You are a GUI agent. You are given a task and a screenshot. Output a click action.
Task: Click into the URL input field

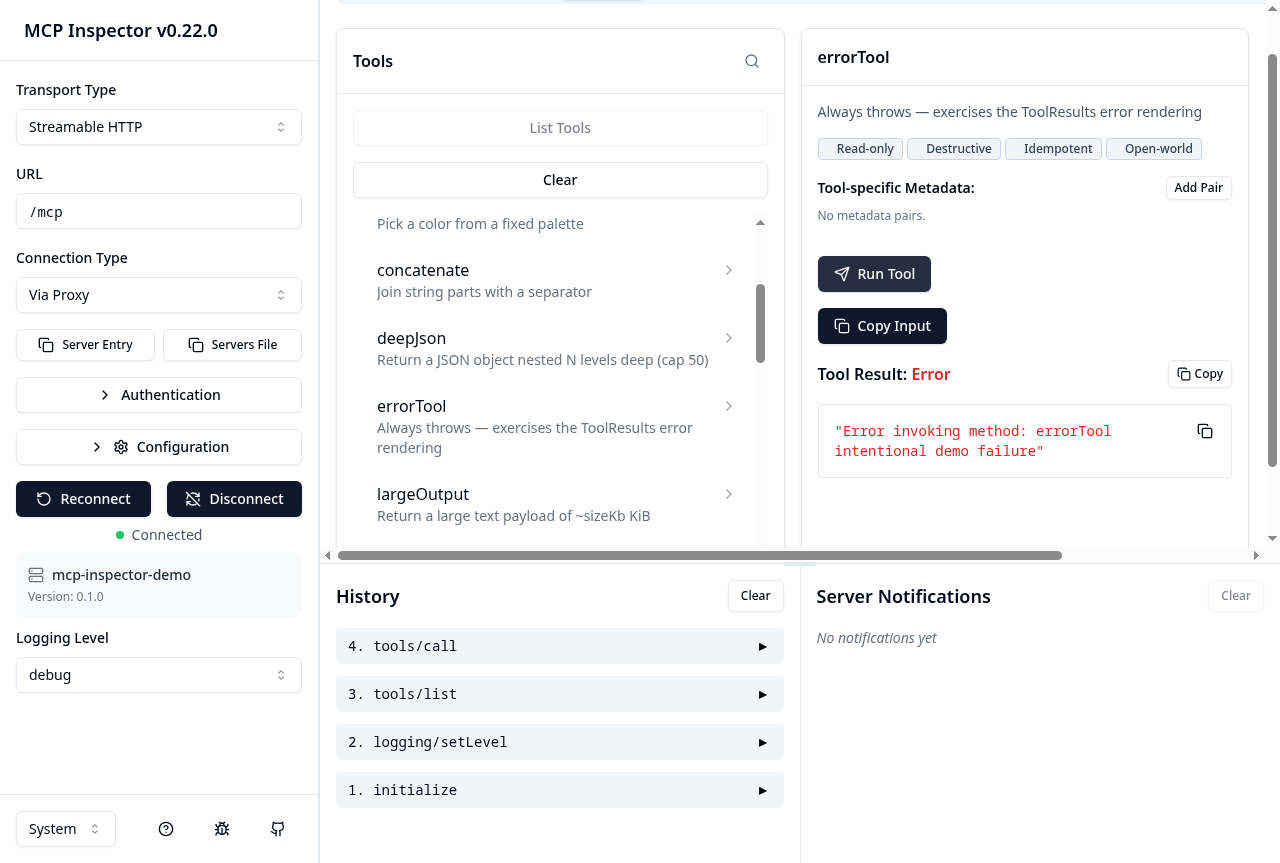tap(159, 211)
